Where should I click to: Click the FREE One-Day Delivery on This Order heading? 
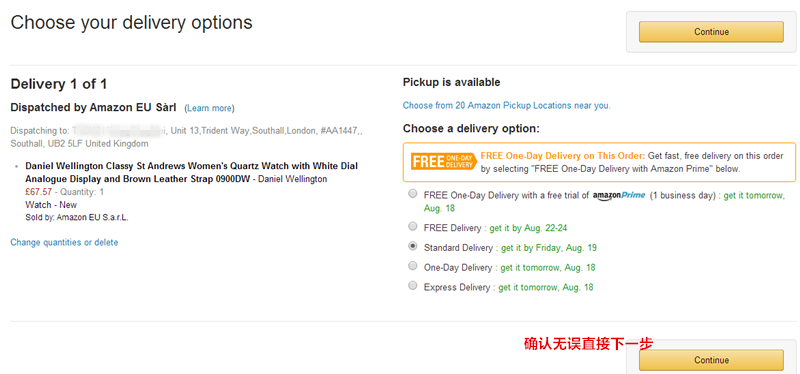(563, 156)
